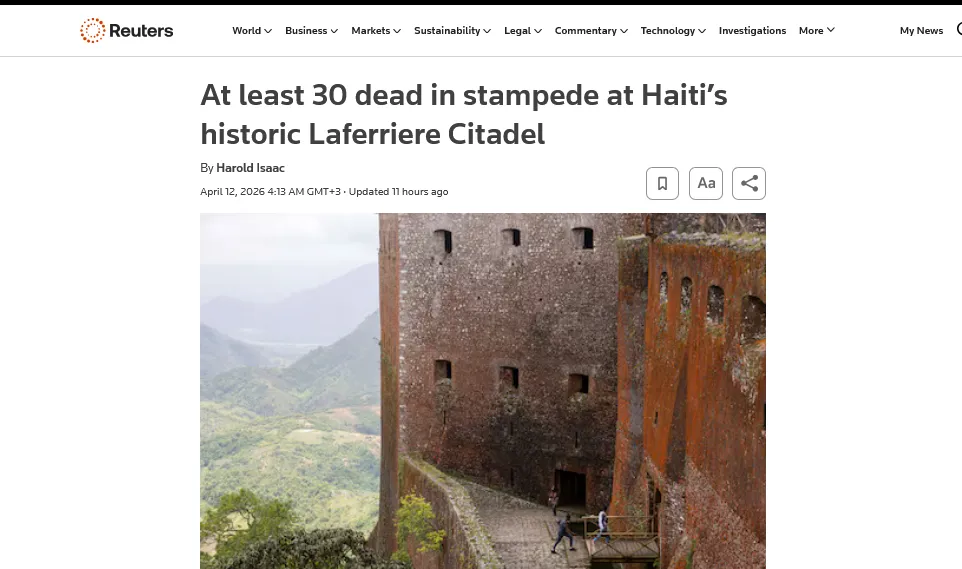Expand the More menu chevron
This screenshot has width=962, height=569.
tap(831, 30)
